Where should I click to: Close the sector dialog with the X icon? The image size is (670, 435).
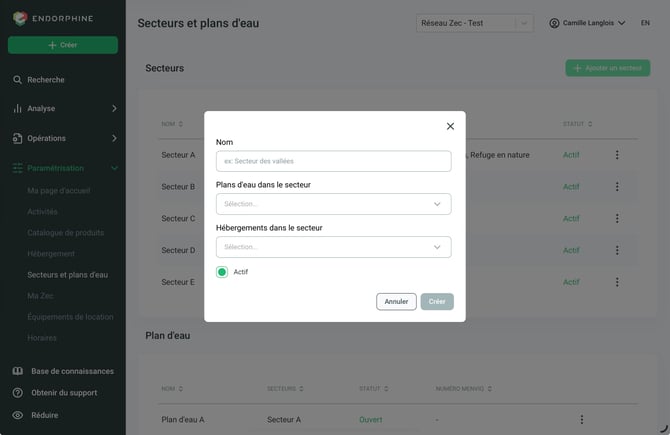pos(450,126)
